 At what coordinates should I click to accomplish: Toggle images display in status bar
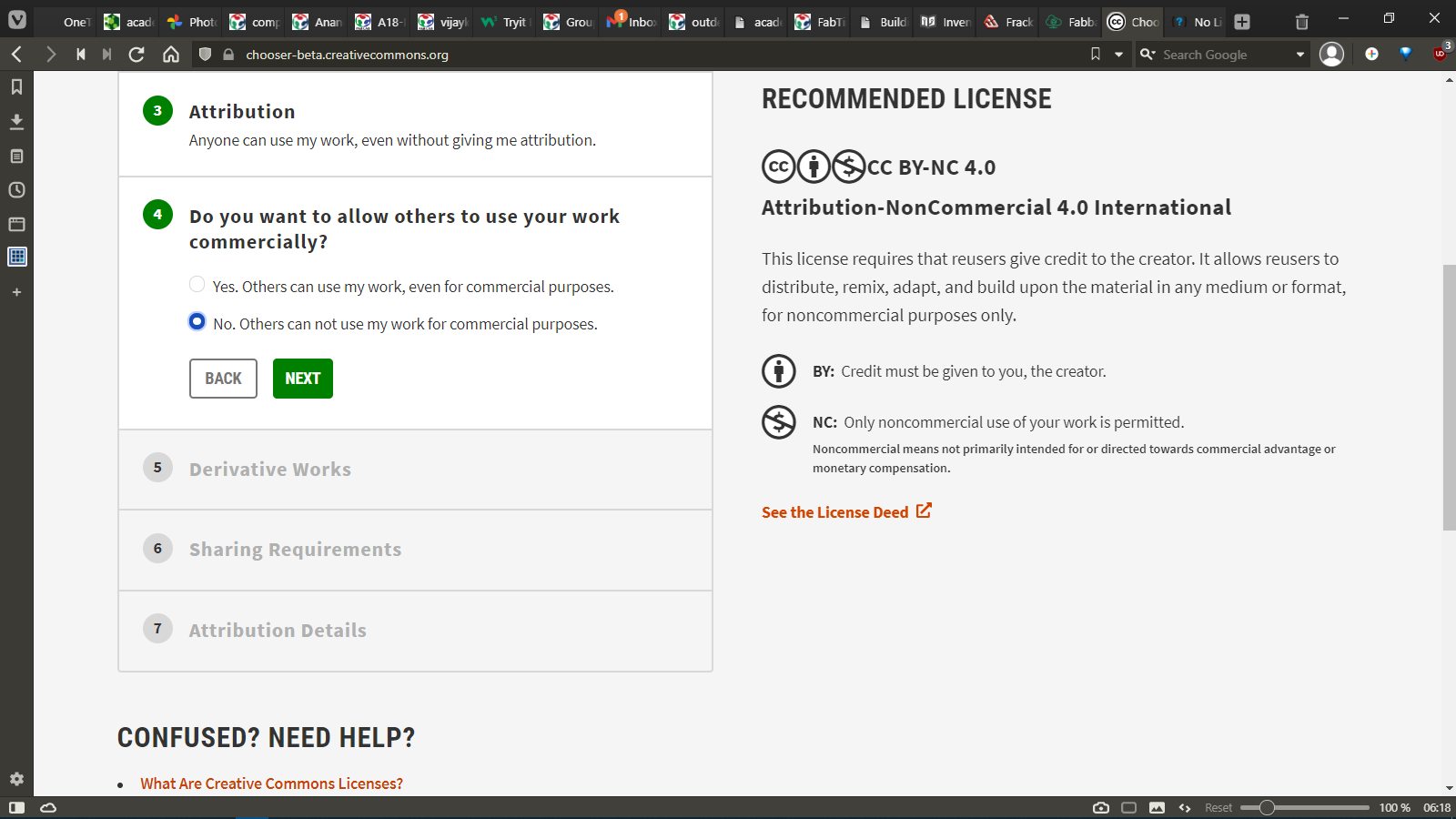coord(1157,808)
